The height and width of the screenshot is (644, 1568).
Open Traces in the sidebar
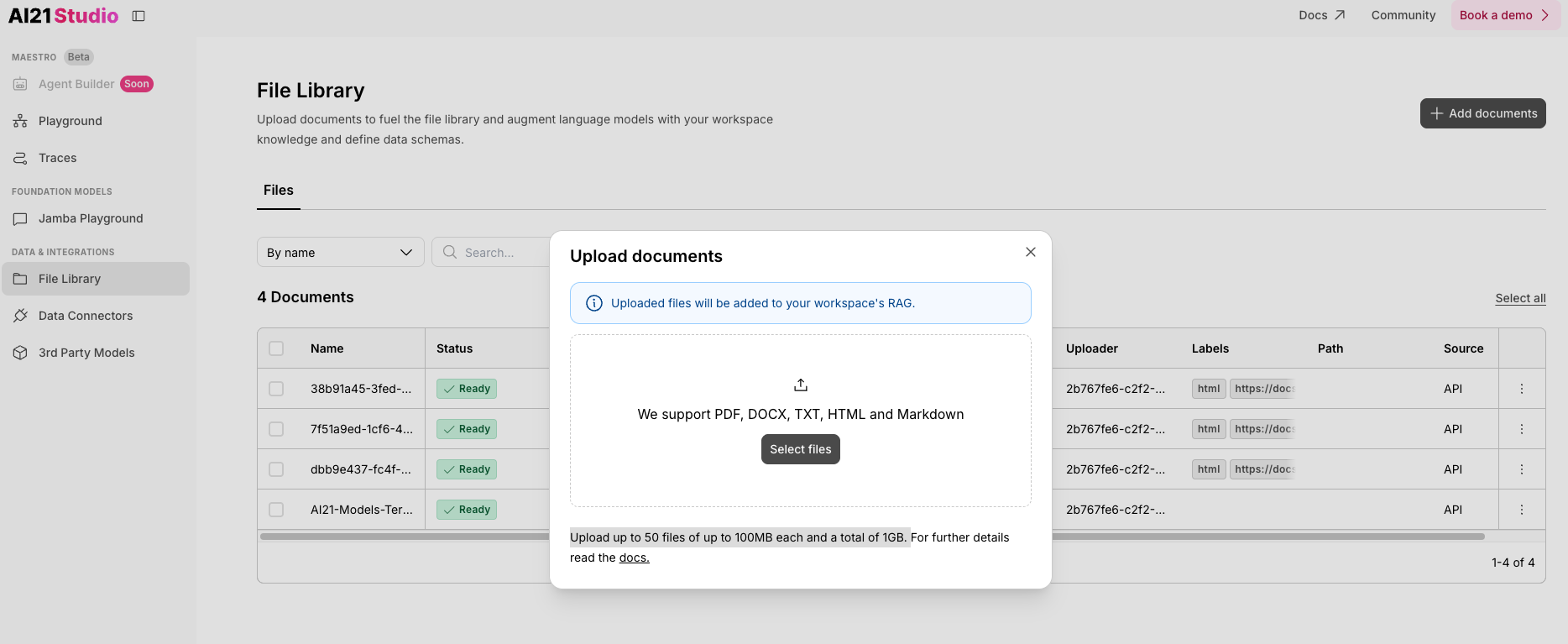pyautogui.click(x=96, y=158)
